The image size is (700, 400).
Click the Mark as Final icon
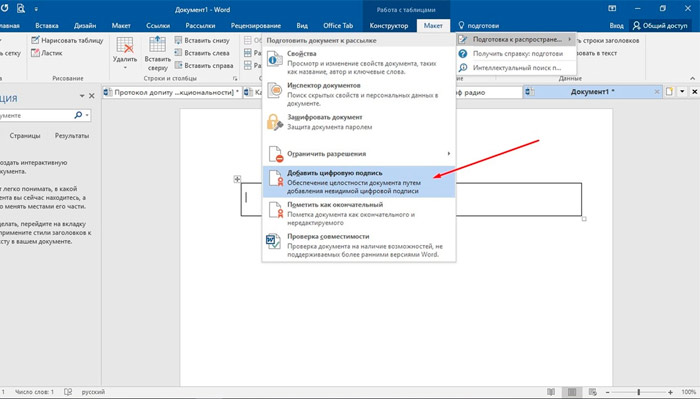275,210
